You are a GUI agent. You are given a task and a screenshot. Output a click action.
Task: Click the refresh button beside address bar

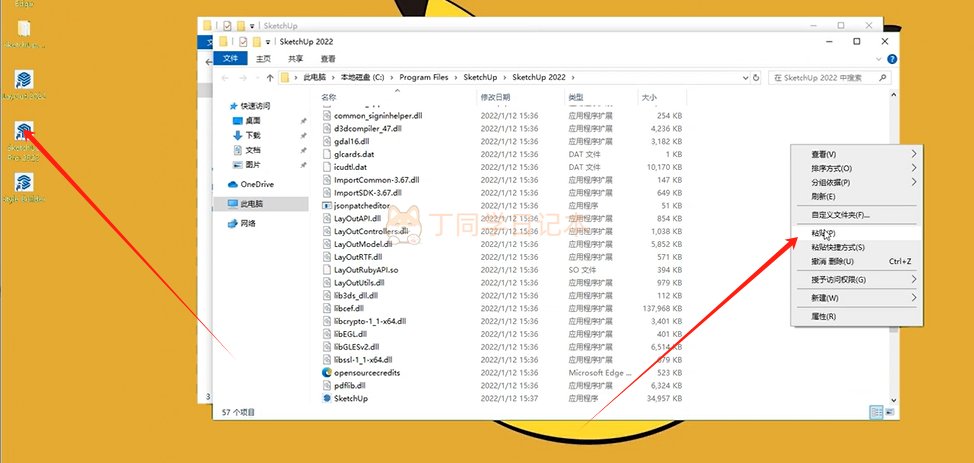point(757,77)
